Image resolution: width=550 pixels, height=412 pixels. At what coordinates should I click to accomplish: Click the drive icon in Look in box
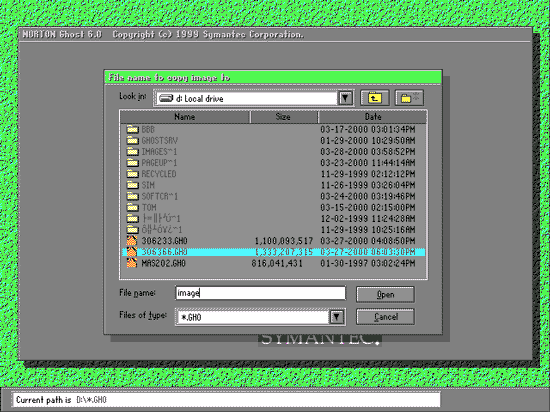coord(166,98)
